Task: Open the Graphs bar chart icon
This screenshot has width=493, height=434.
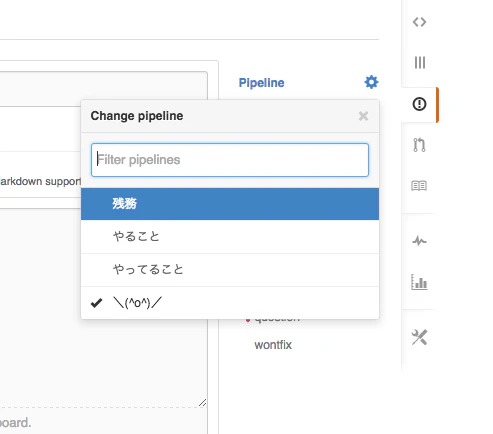Action: click(419, 282)
